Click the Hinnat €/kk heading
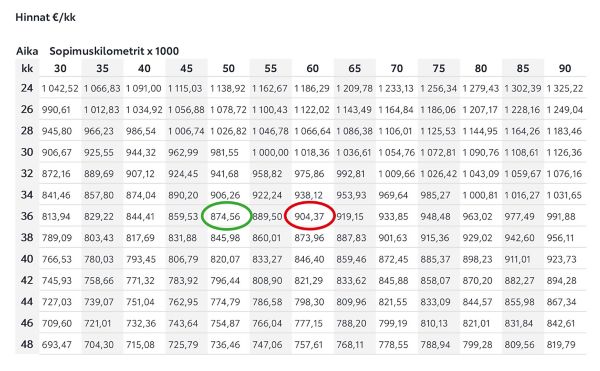The image size is (600, 371). coord(46,17)
